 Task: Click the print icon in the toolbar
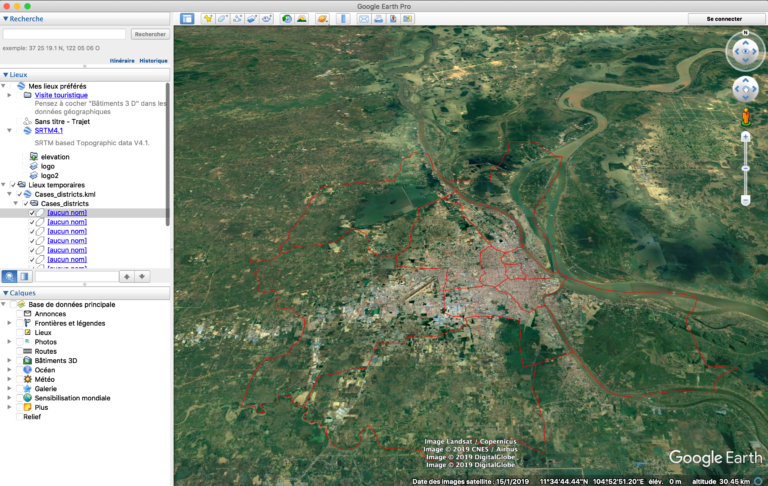[379, 19]
